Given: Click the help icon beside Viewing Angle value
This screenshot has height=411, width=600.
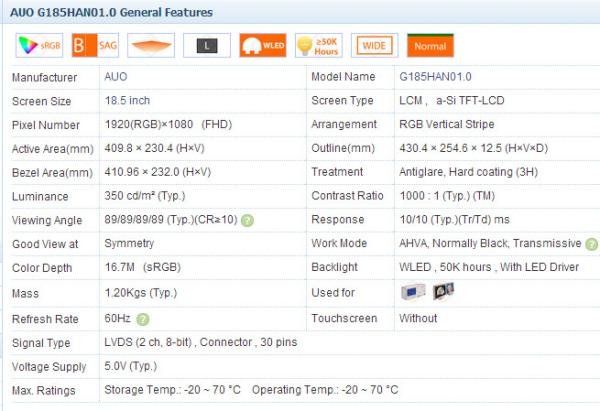Looking at the screenshot, I should point(248,220).
